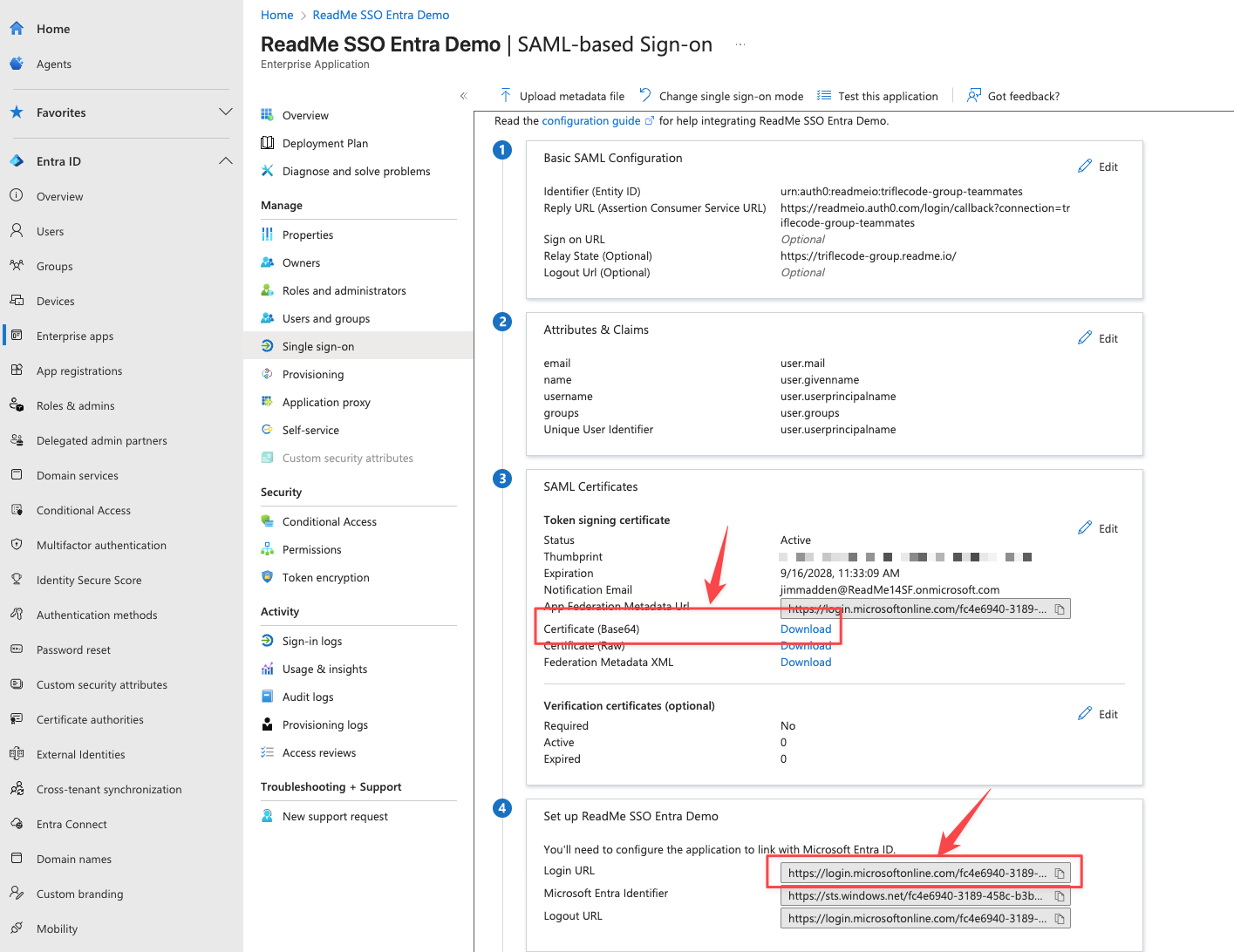Click Home breadcrumb link
The height and width of the screenshot is (952, 1234).
point(276,15)
